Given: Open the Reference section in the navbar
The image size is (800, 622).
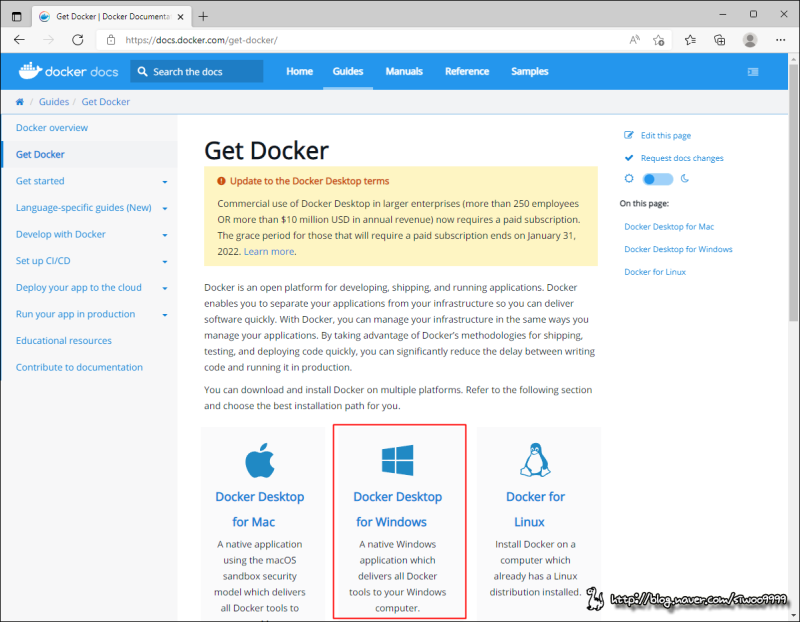Looking at the screenshot, I should (x=466, y=71).
